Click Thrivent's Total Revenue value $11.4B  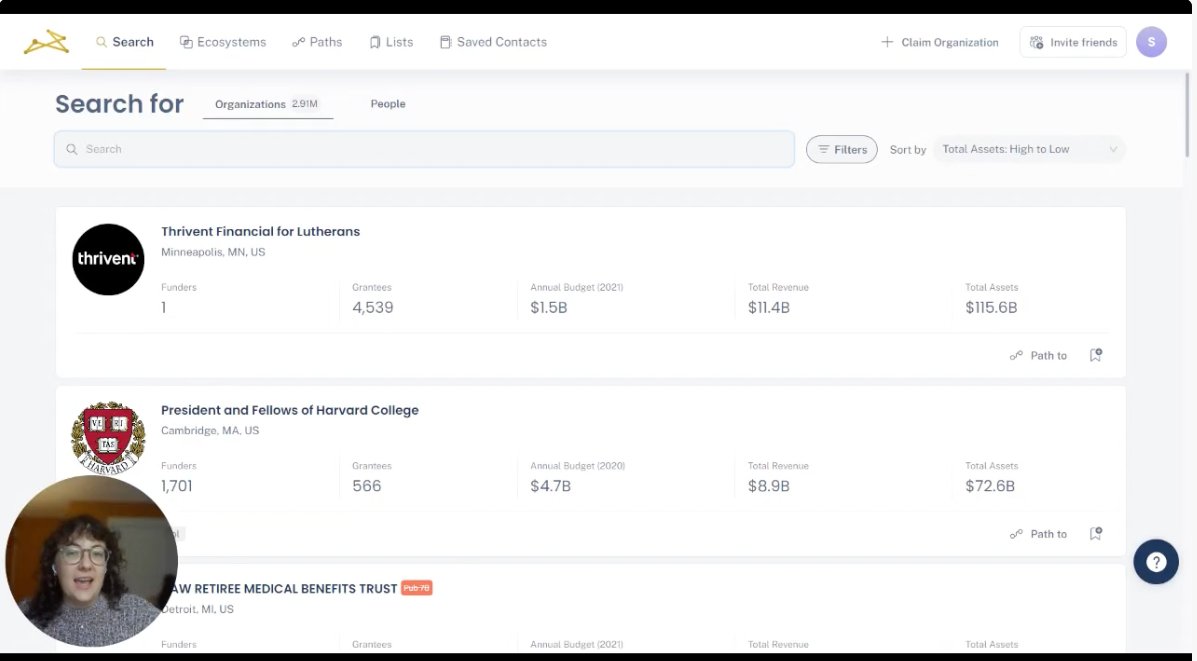(x=768, y=308)
